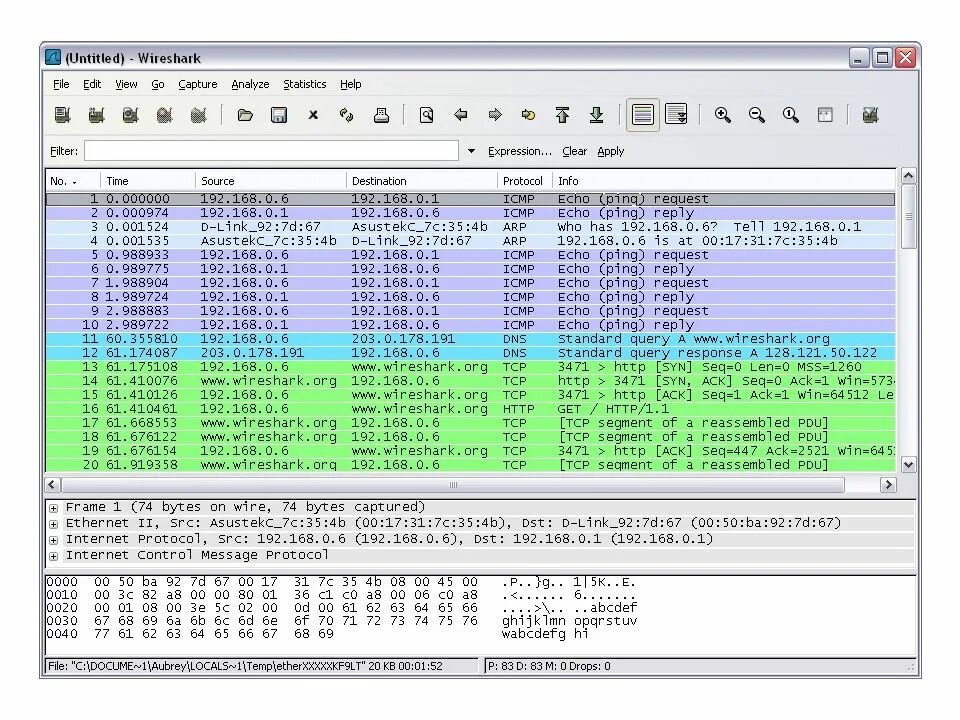
Task: Select packet 12 DNS query response row
Action: 471,353
